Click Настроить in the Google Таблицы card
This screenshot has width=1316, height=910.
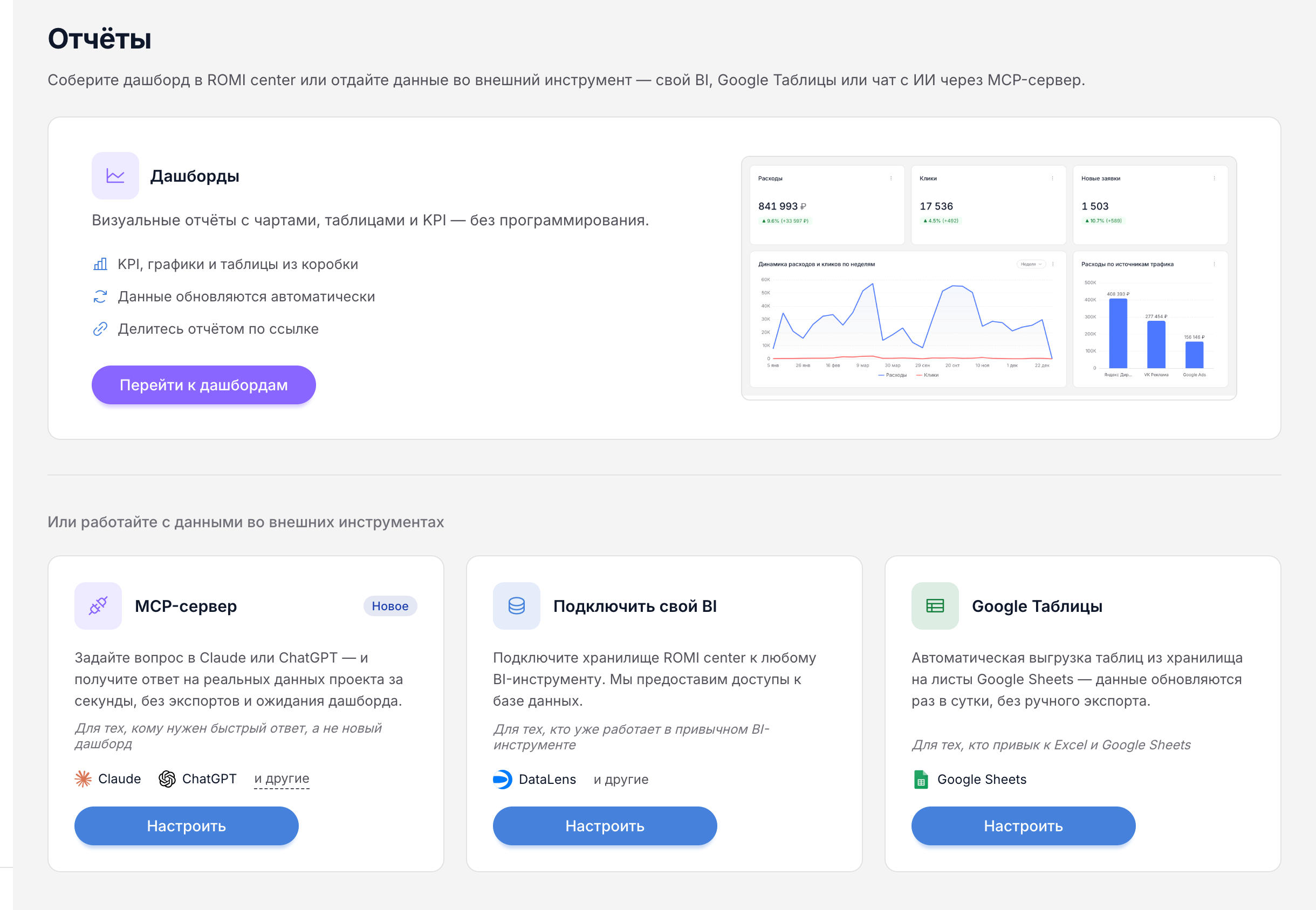pyautogui.click(x=1023, y=825)
